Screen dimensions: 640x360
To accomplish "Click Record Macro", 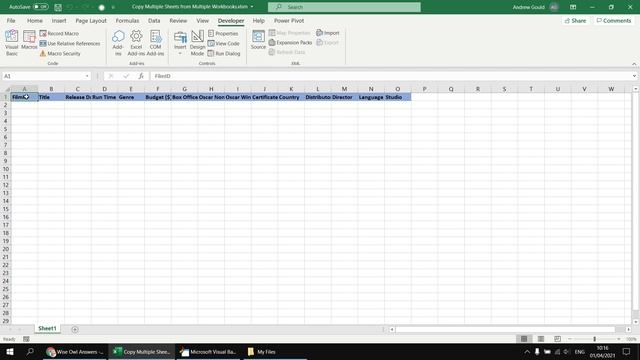I will click(x=59, y=33).
